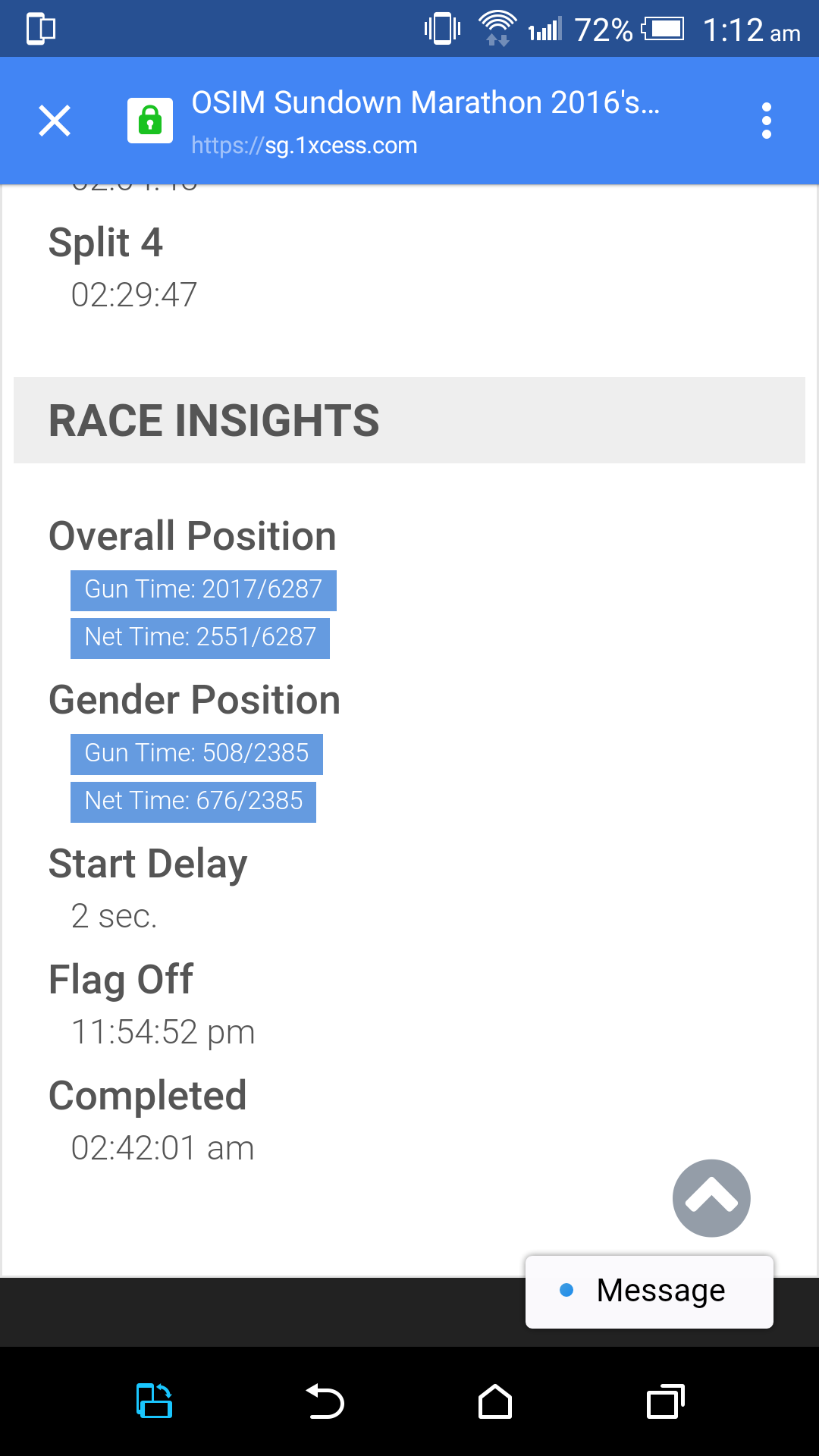Open the recent apps overview icon
The width and height of the screenshot is (819, 1456).
point(665,1401)
